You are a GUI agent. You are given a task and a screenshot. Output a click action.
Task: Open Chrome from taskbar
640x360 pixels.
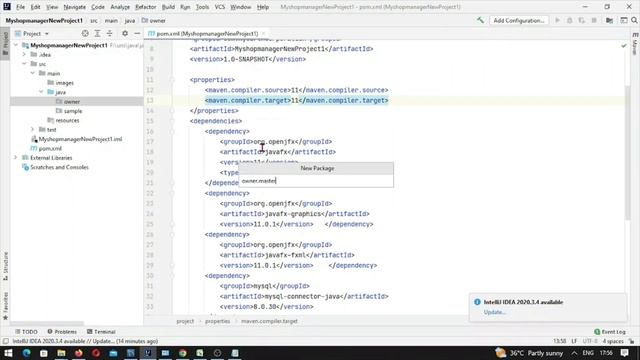point(182,353)
